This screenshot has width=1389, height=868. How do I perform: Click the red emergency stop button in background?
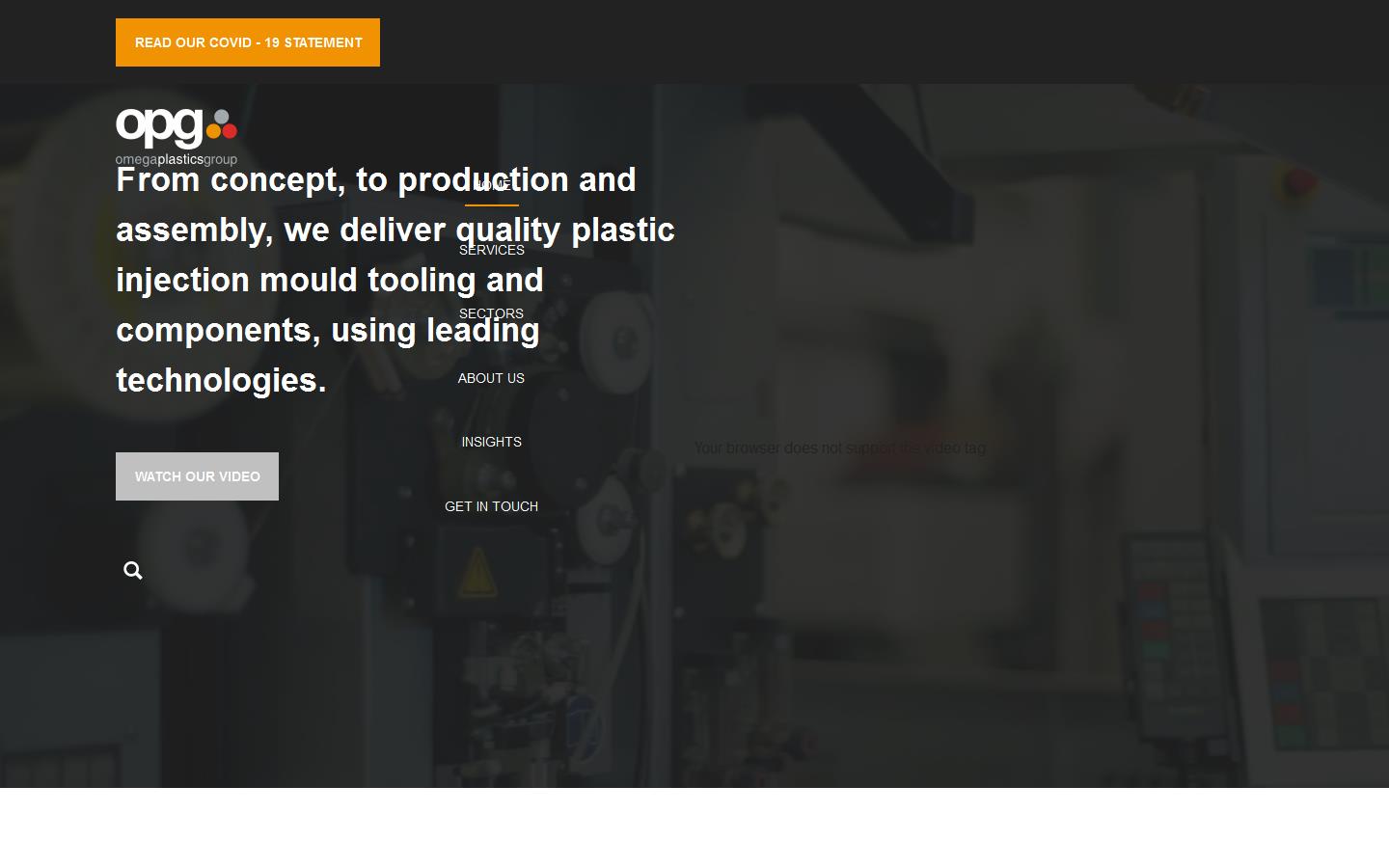pyautogui.click(x=1298, y=180)
